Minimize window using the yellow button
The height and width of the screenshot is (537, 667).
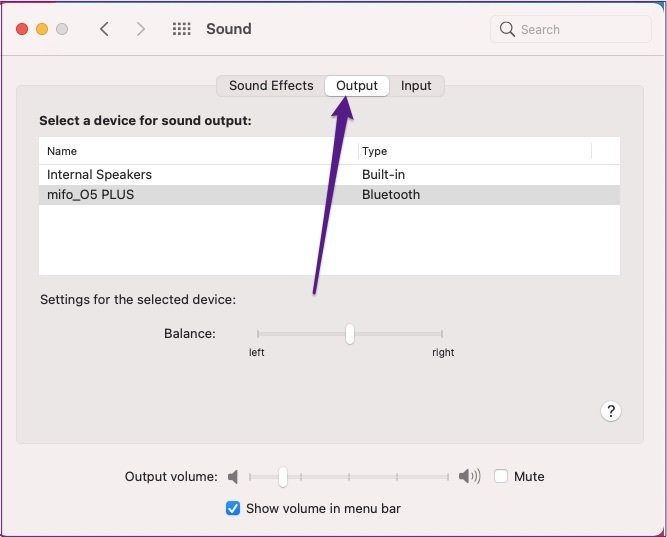coord(42,29)
